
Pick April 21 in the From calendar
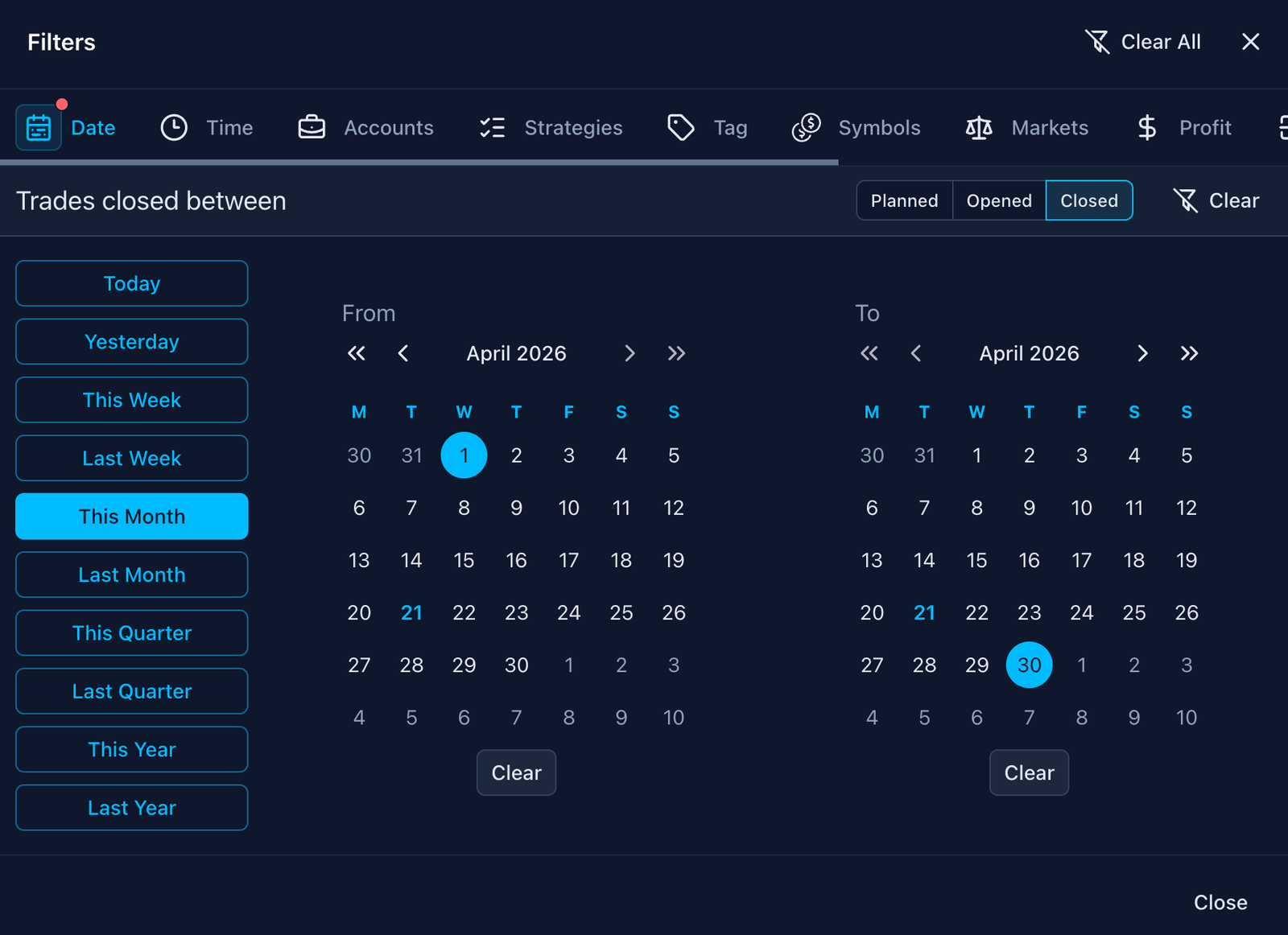(x=411, y=612)
